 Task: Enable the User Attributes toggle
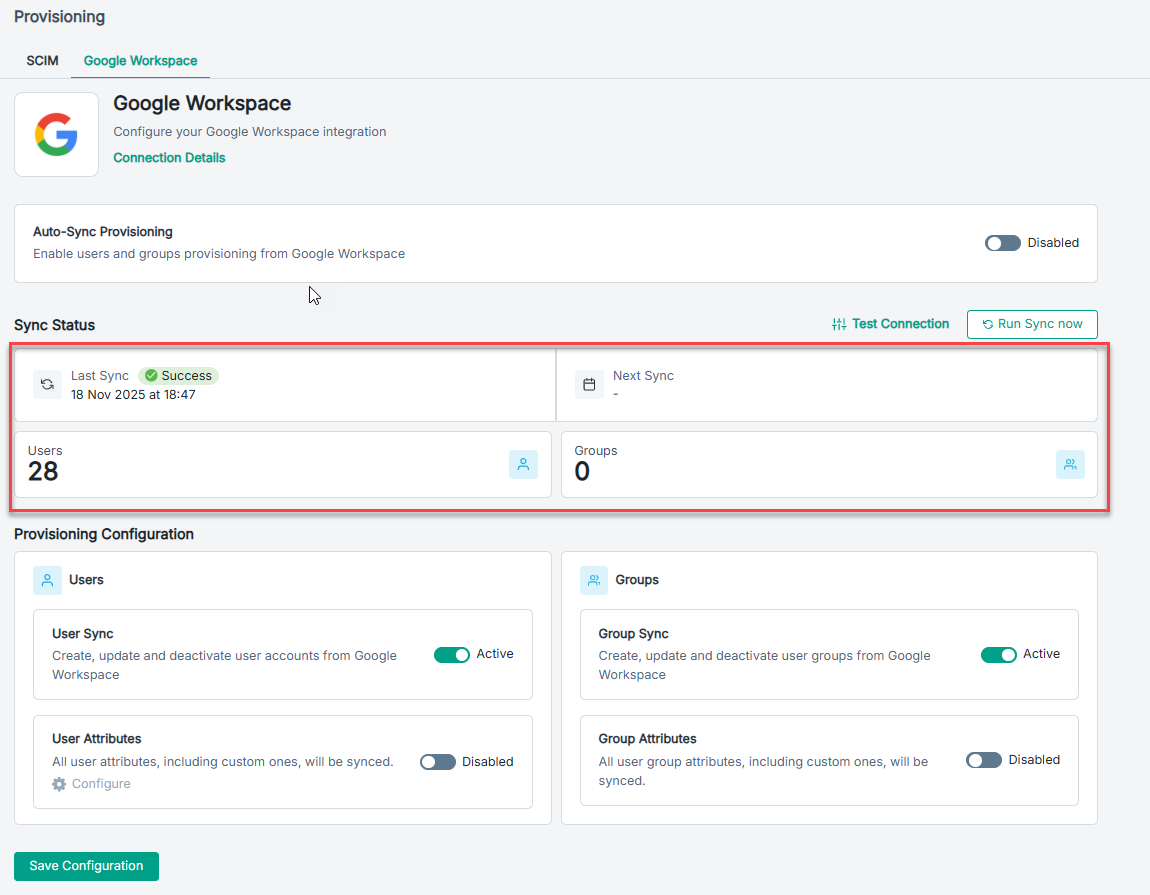tap(438, 762)
